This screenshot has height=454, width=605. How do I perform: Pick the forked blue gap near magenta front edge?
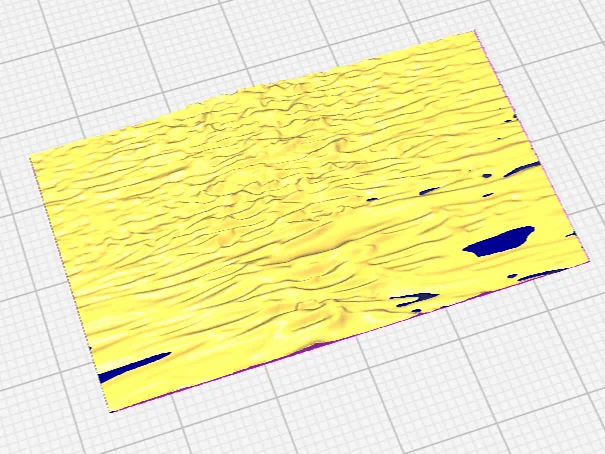tap(414, 299)
